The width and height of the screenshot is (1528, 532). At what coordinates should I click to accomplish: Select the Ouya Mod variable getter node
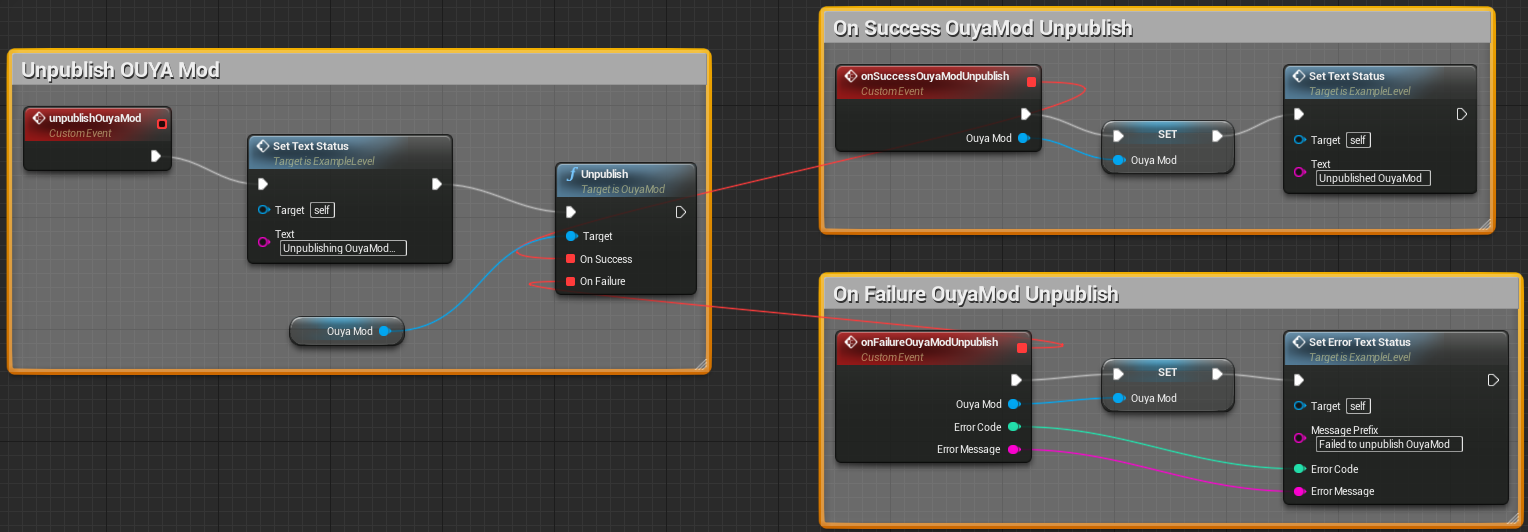(x=346, y=331)
